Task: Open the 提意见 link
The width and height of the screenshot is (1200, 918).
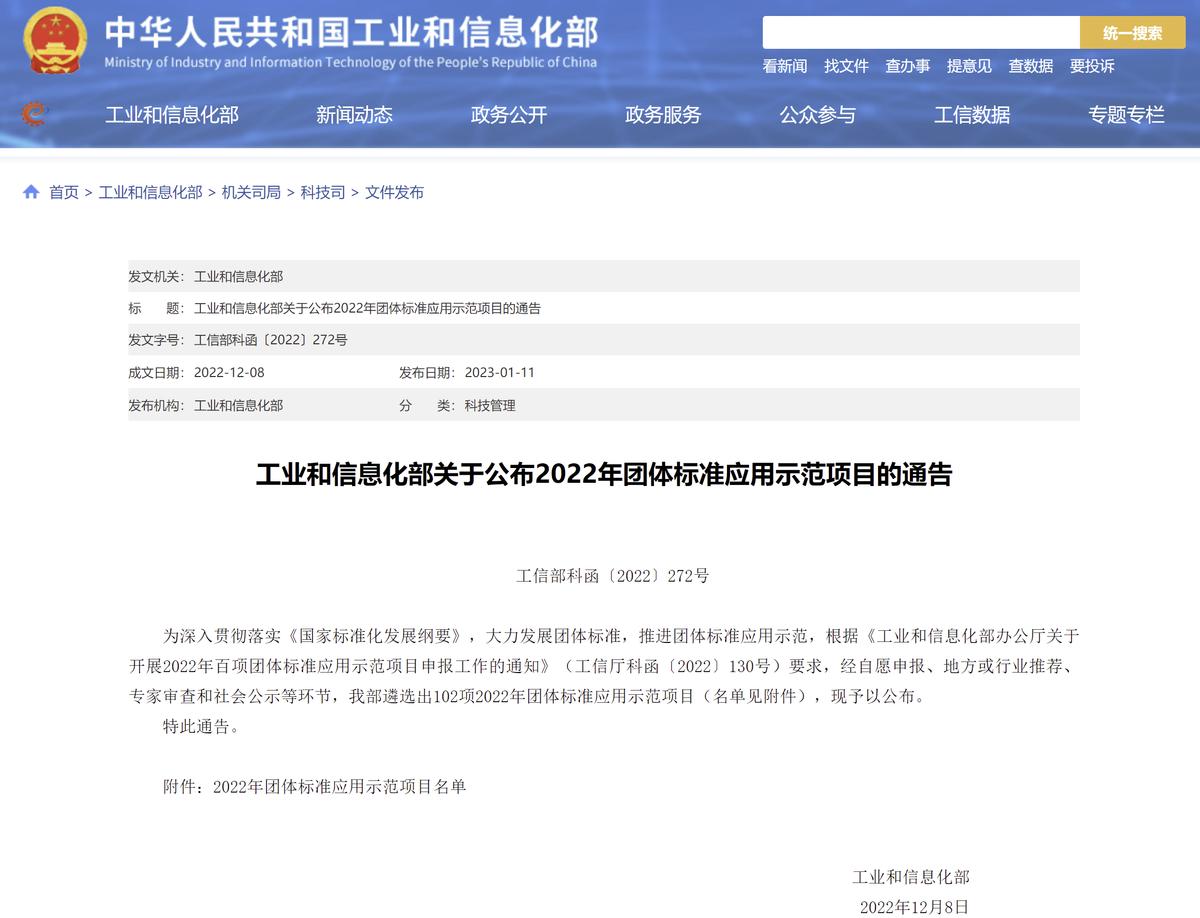Action: tap(968, 66)
